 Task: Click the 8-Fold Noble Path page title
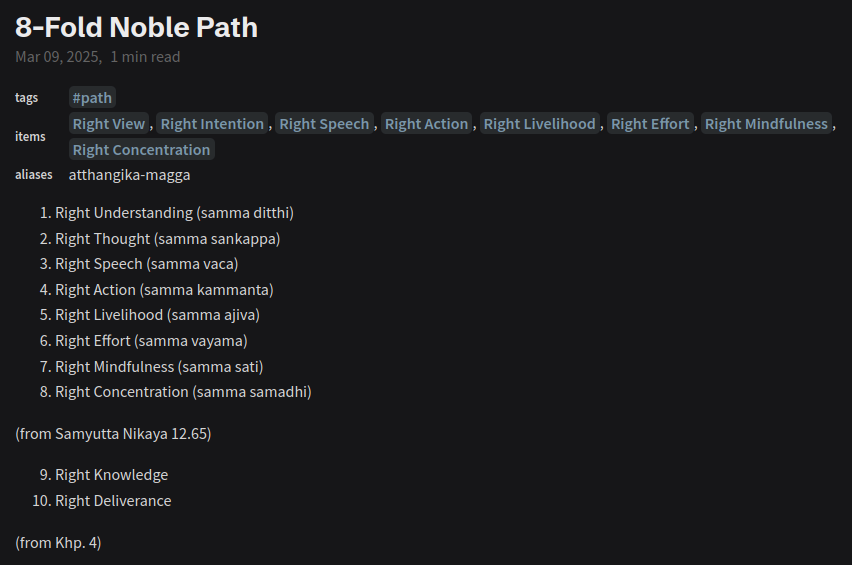coord(136,27)
